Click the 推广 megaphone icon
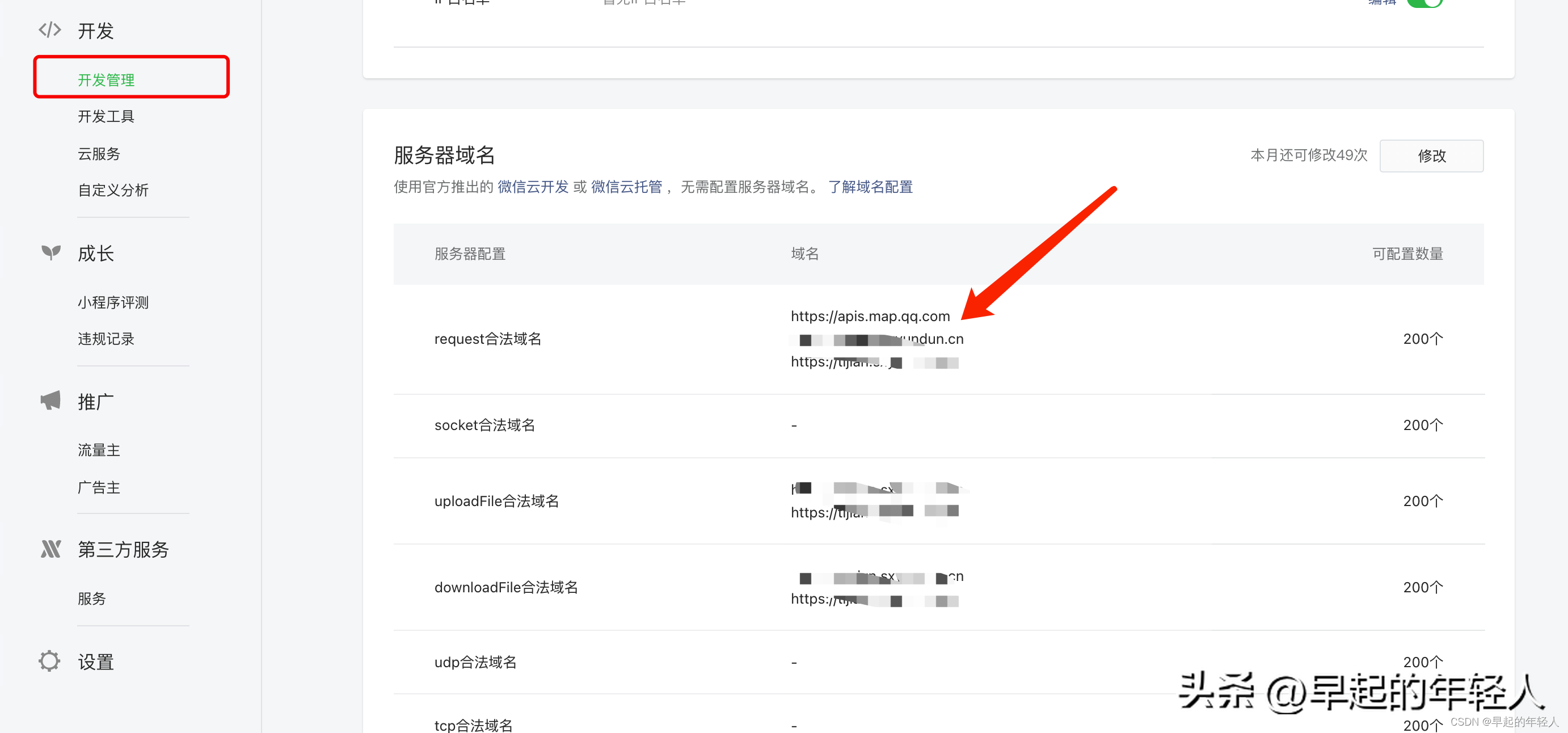Image resolution: width=1568 pixels, height=733 pixels. pos(50,401)
